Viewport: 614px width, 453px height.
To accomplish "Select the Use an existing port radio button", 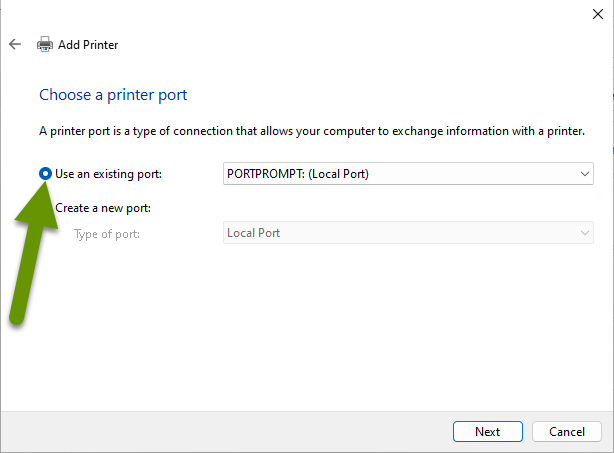I will click(x=45, y=173).
